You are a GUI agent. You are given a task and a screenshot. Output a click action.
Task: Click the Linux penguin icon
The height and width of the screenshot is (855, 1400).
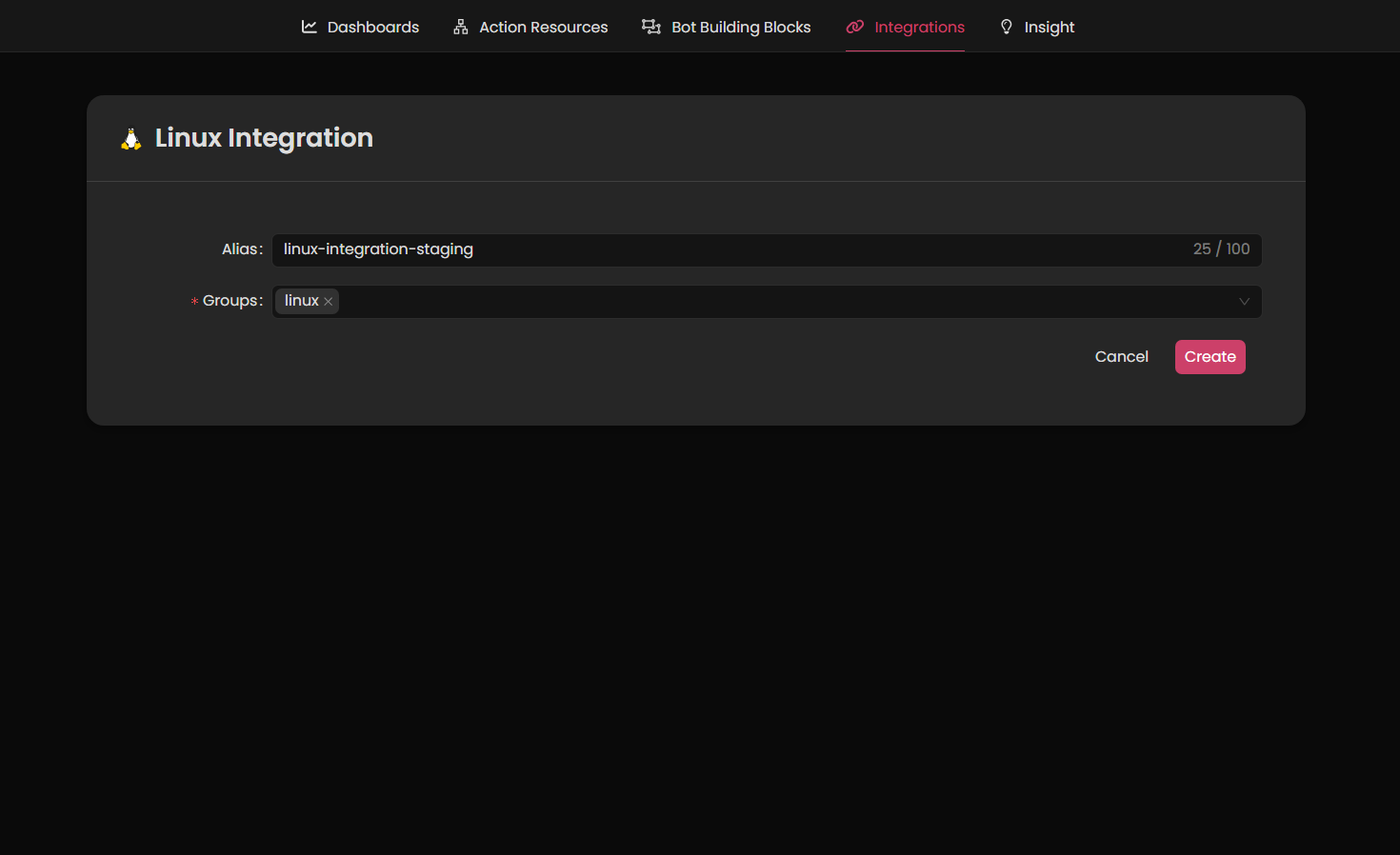(x=131, y=139)
